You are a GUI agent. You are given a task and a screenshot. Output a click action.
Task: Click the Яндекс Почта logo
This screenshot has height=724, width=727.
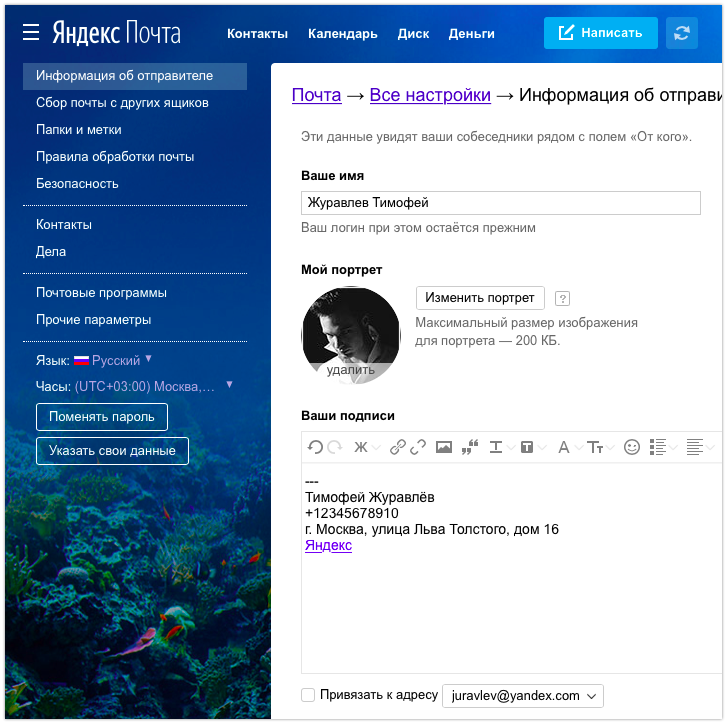116,32
